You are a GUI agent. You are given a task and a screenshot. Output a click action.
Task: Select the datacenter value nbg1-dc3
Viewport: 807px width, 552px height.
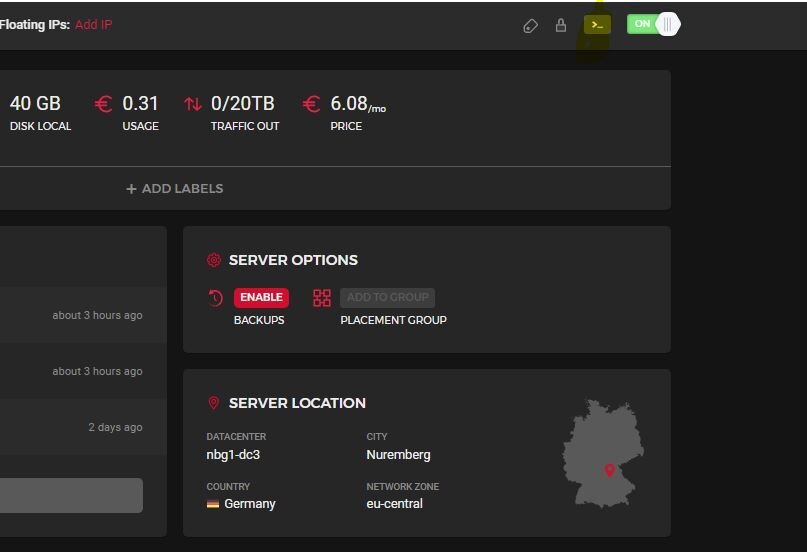(x=233, y=455)
